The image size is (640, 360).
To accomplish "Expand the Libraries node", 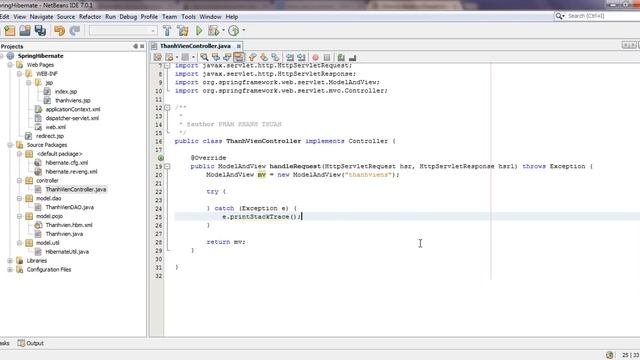I will [x=10, y=261].
